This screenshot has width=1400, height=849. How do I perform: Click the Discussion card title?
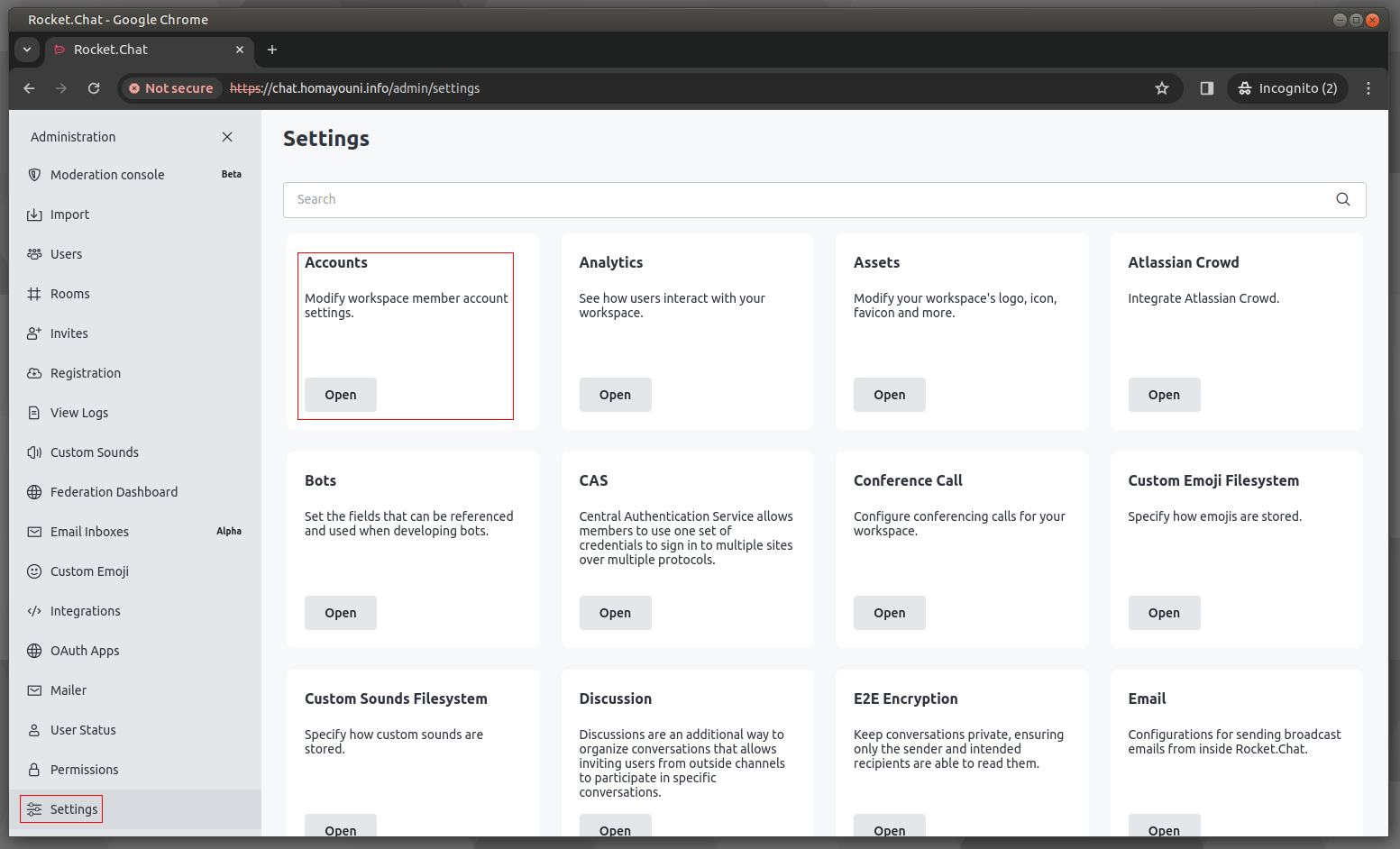coord(616,698)
